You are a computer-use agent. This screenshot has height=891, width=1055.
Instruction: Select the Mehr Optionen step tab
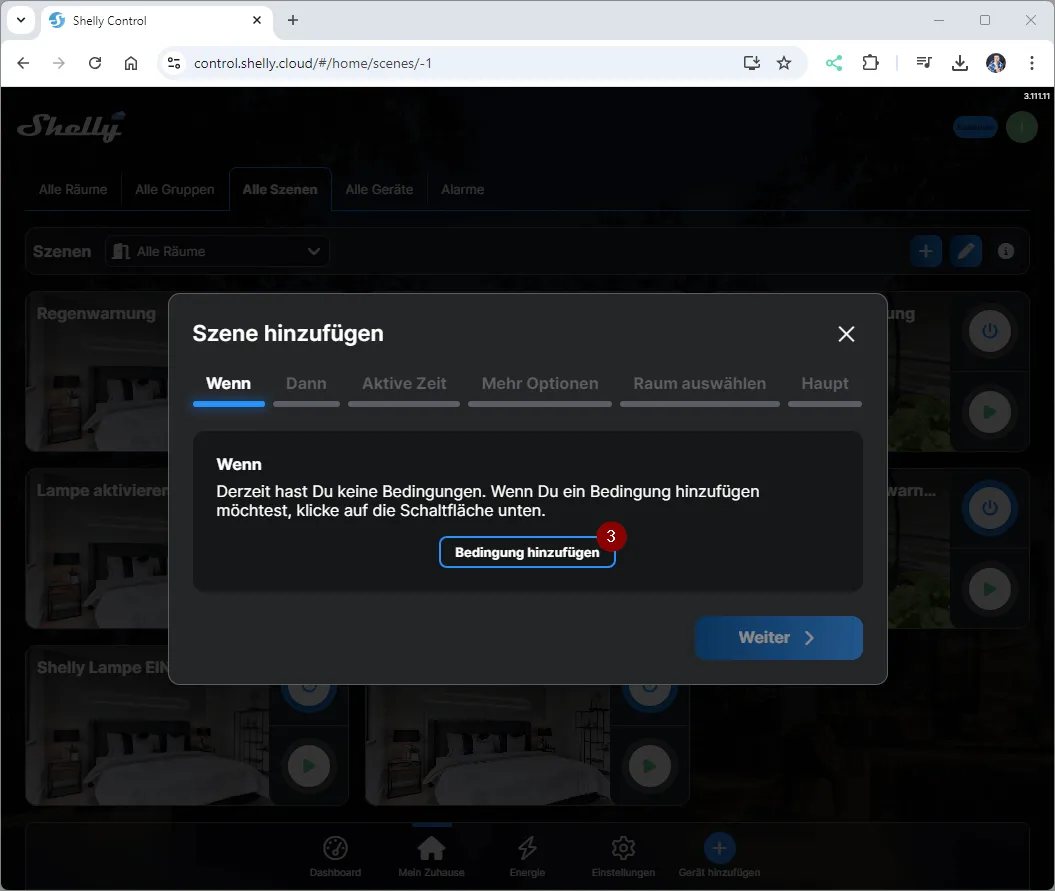(540, 384)
